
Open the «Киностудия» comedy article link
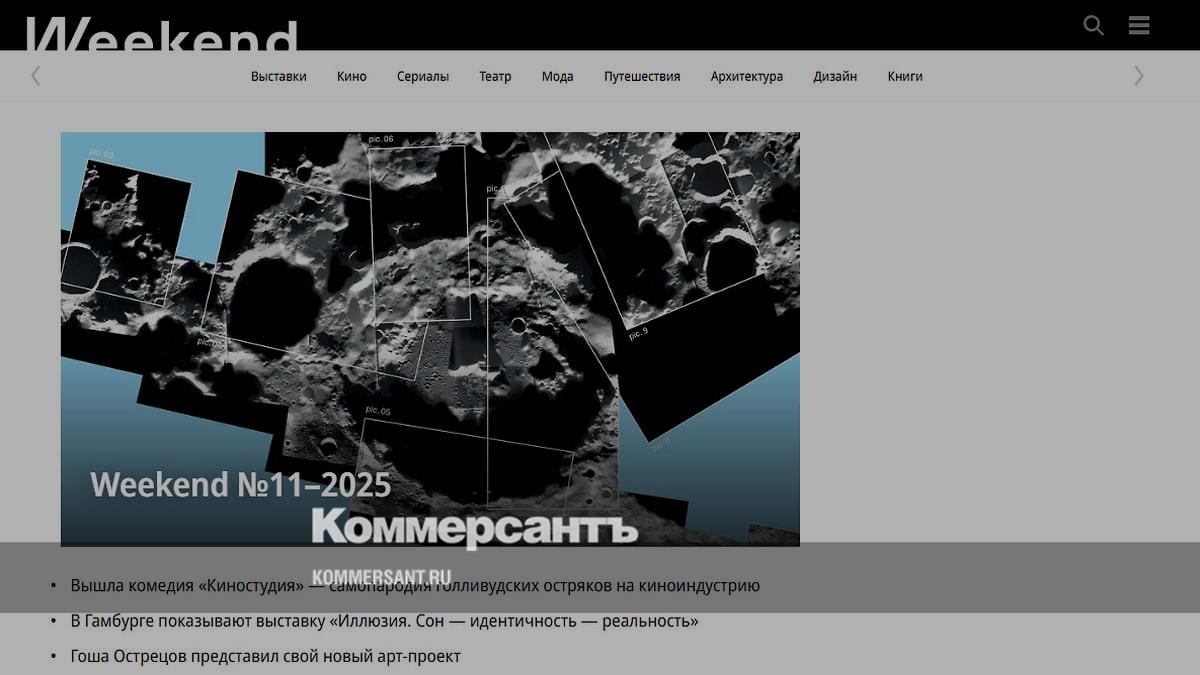click(414, 586)
